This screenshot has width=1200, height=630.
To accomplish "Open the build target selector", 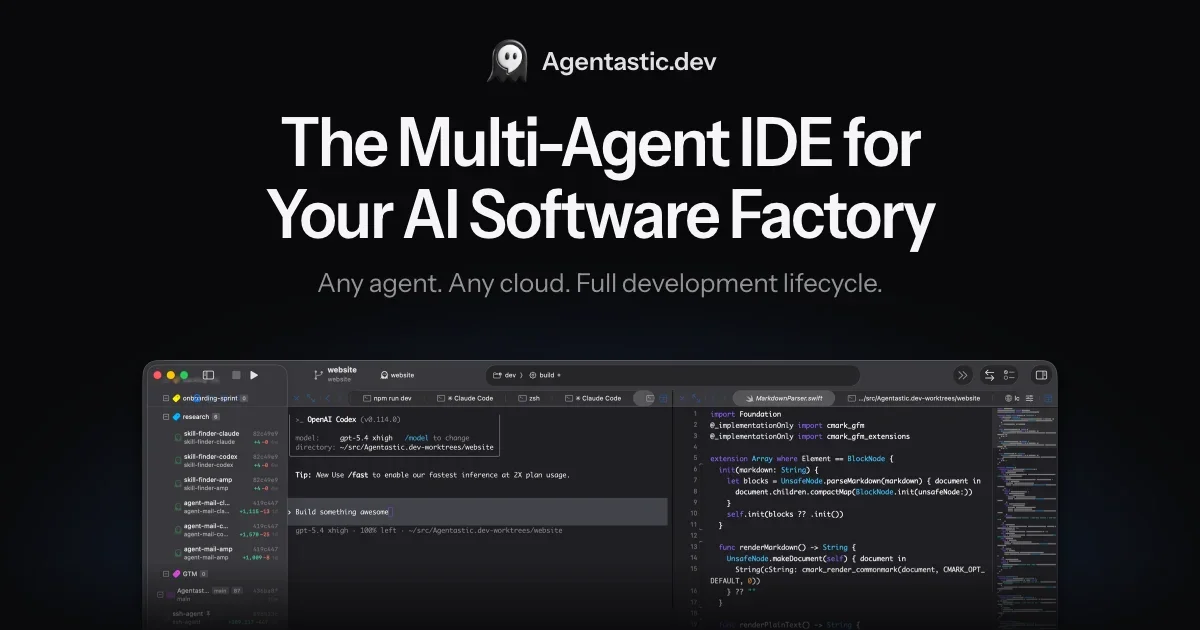I will click(545, 375).
